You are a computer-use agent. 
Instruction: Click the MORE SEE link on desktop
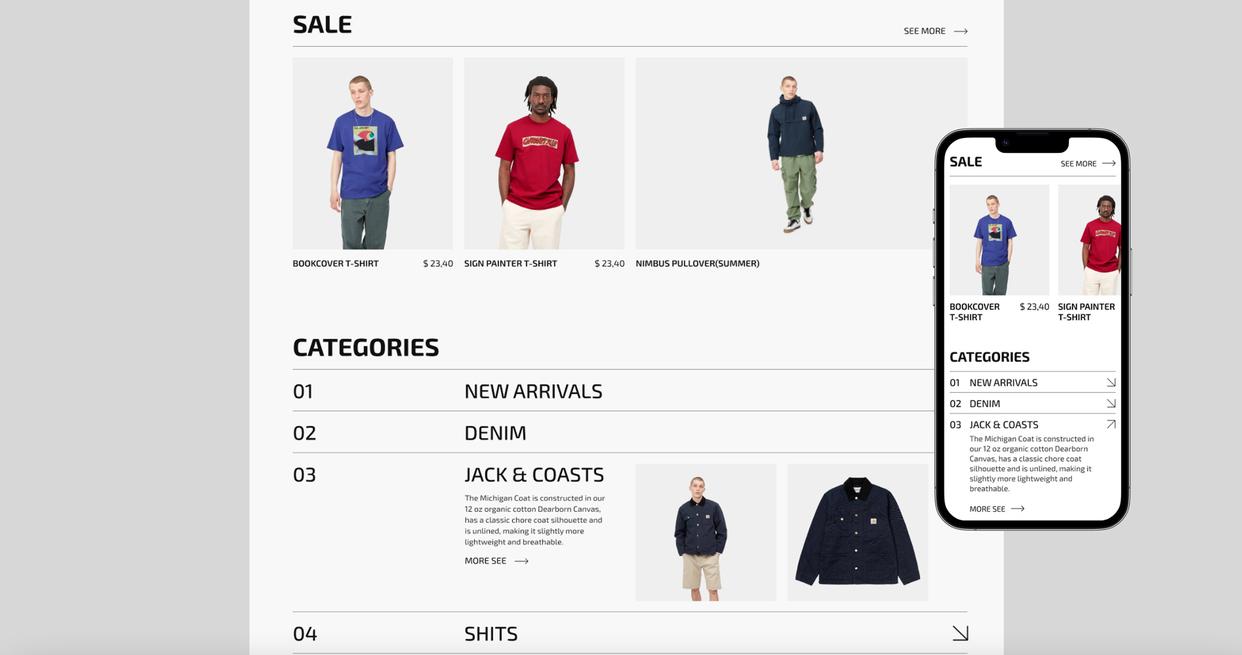click(x=485, y=561)
